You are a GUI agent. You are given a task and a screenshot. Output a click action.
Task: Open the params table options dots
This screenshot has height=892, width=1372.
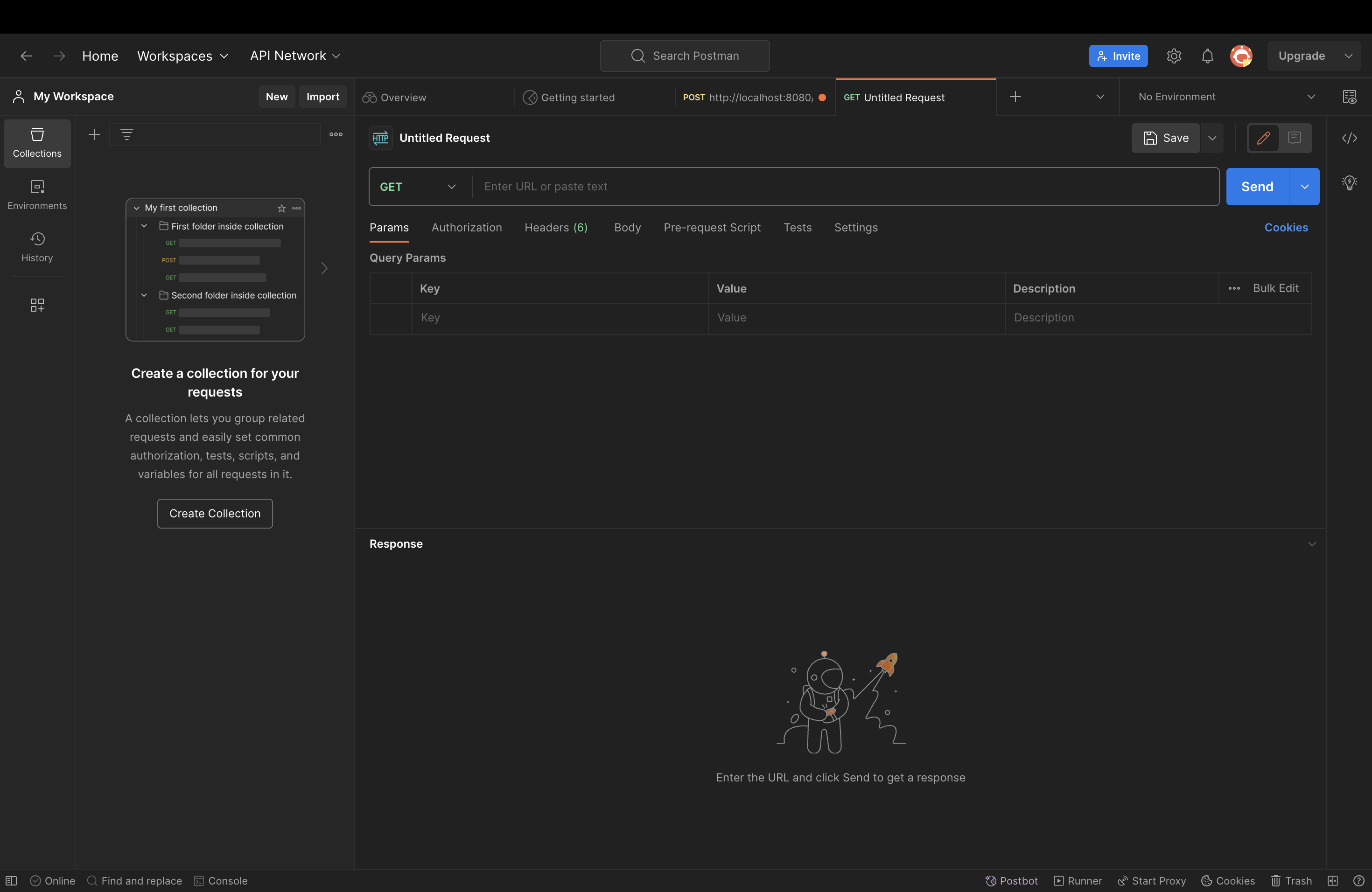pyautogui.click(x=1234, y=288)
